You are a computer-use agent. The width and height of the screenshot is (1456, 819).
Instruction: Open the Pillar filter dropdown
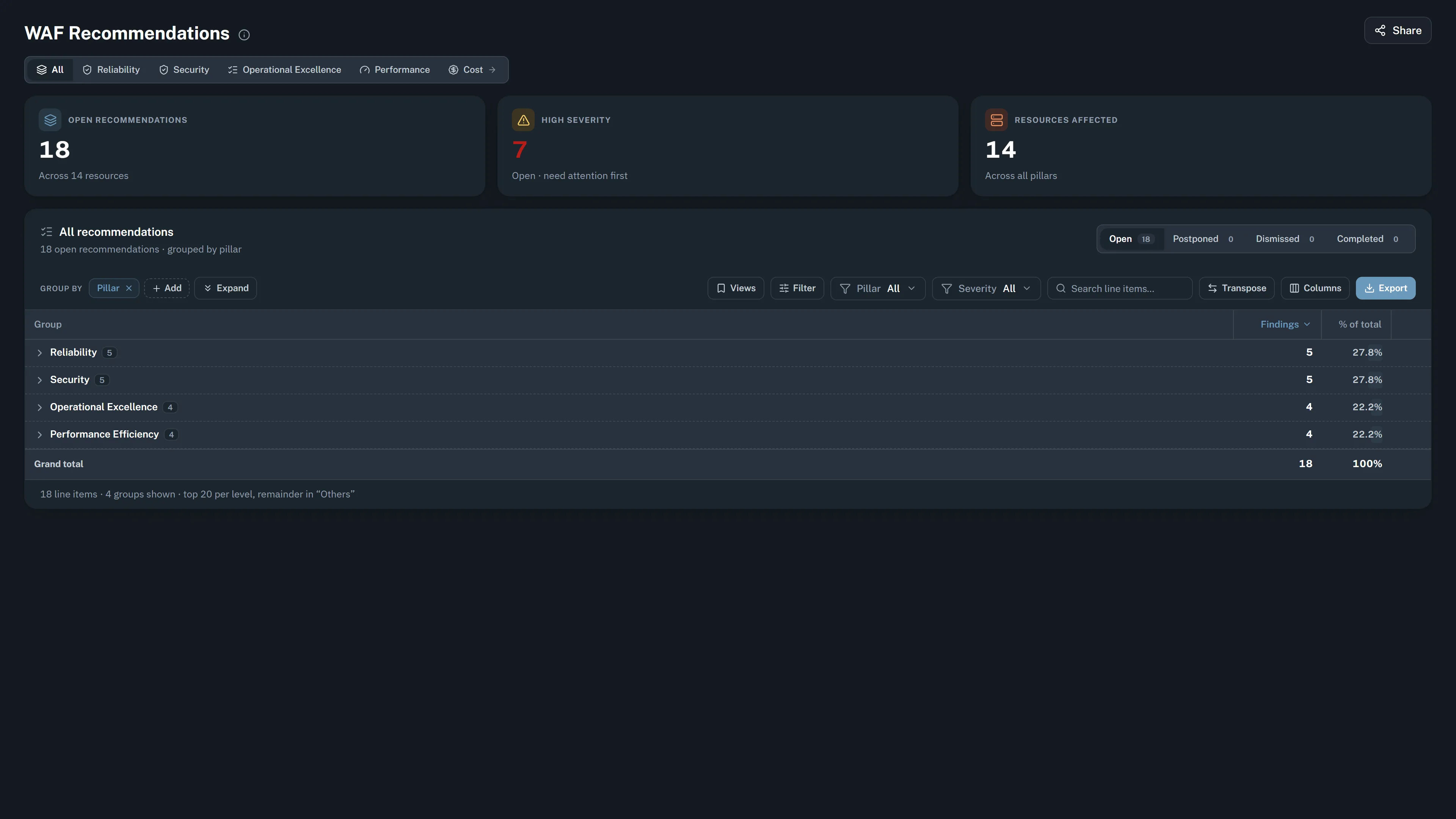(x=878, y=288)
